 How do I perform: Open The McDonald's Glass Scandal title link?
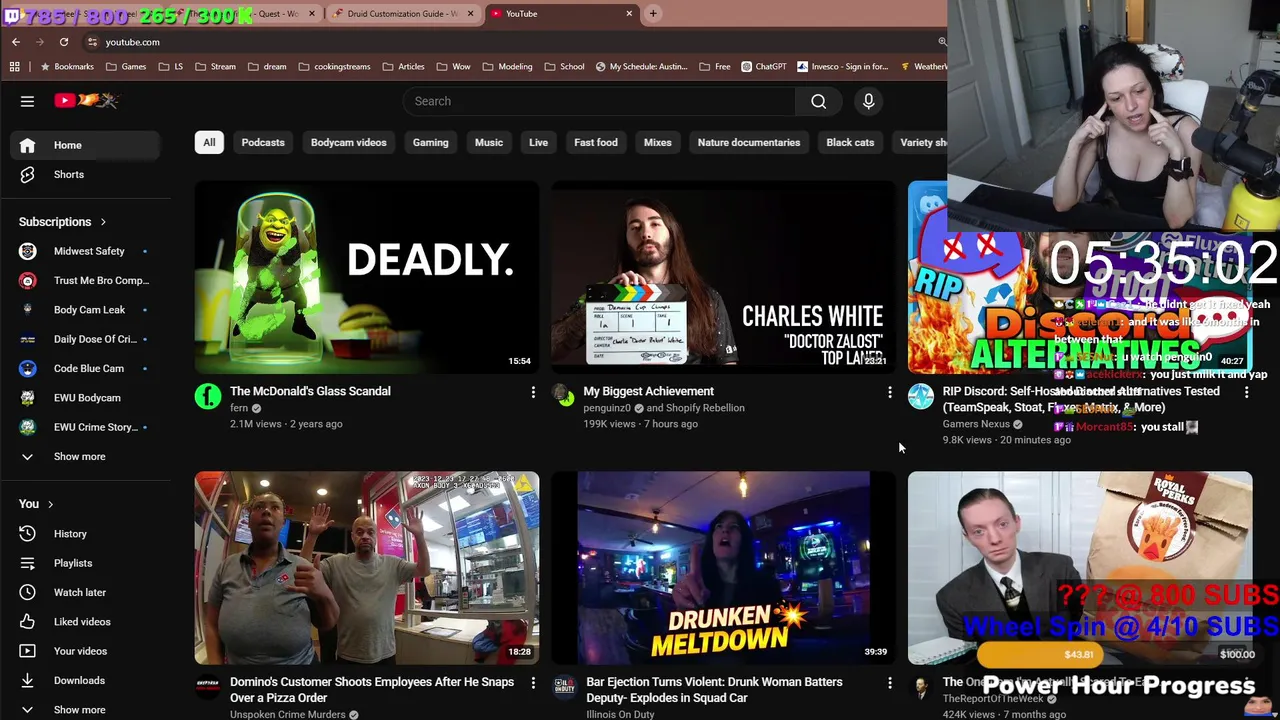click(x=310, y=391)
